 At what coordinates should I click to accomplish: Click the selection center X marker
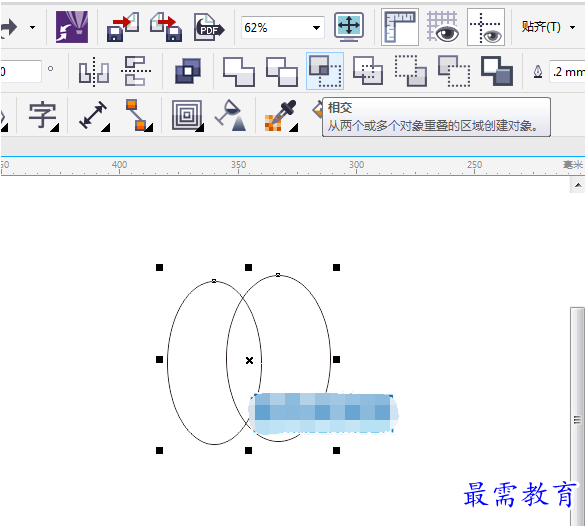tap(249, 360)
